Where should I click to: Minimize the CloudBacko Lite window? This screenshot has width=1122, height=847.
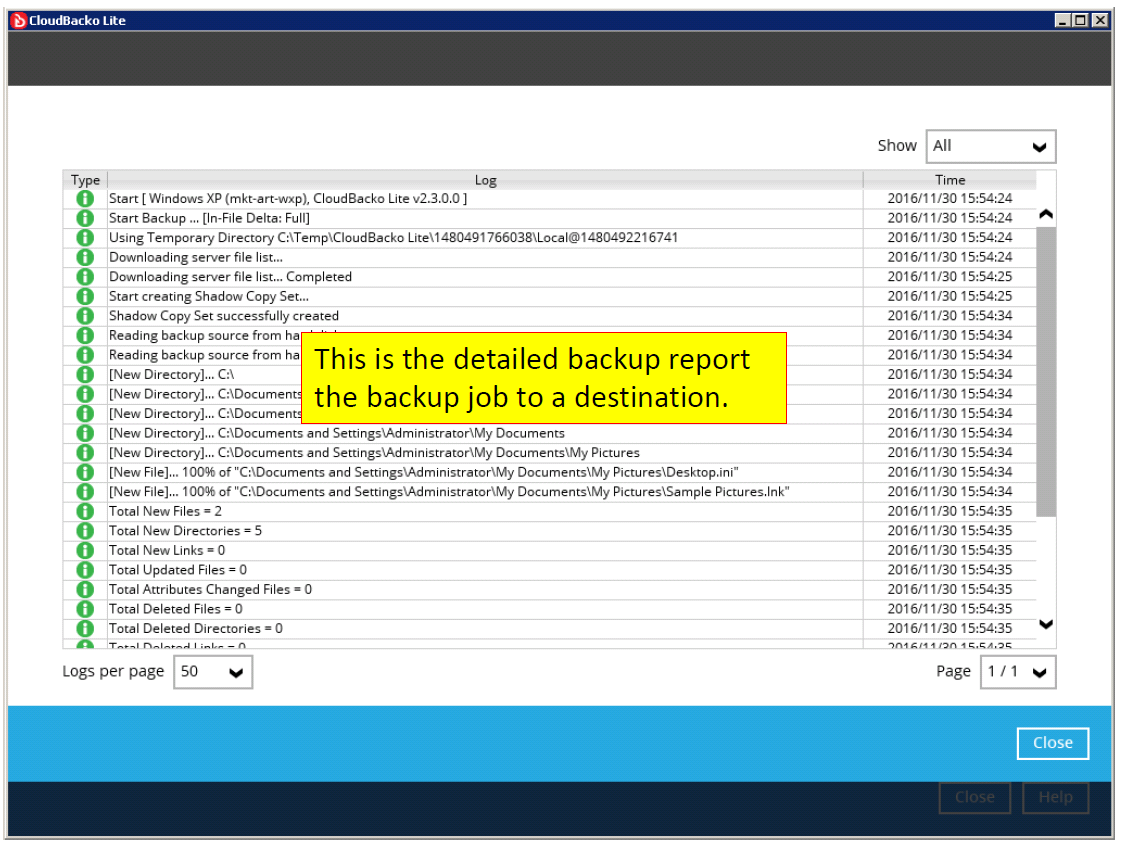click(1063, 20)
